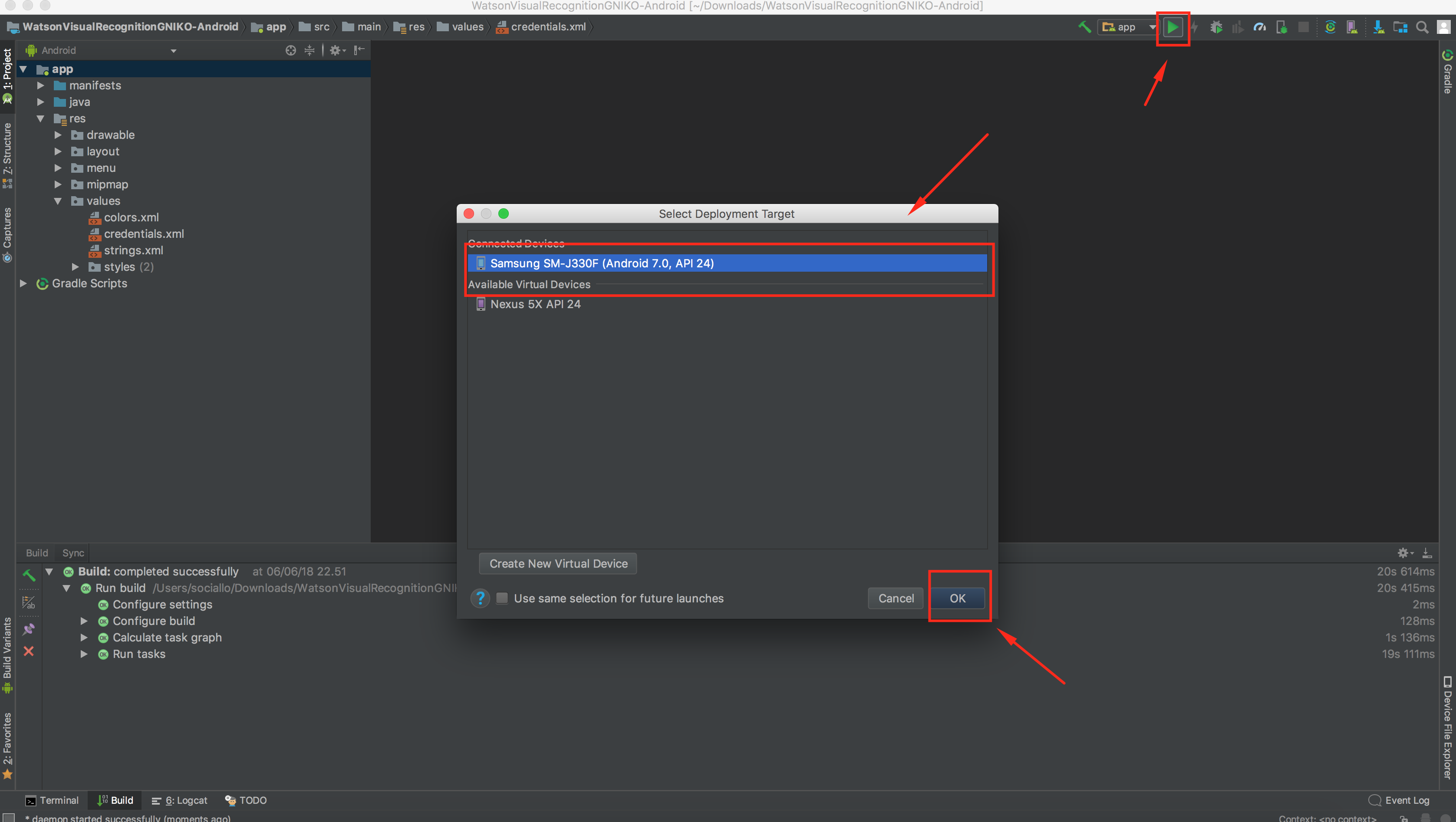1456x822 pixels.
Task: Click the Debug app bug icon
Action: coord(1216,27)
